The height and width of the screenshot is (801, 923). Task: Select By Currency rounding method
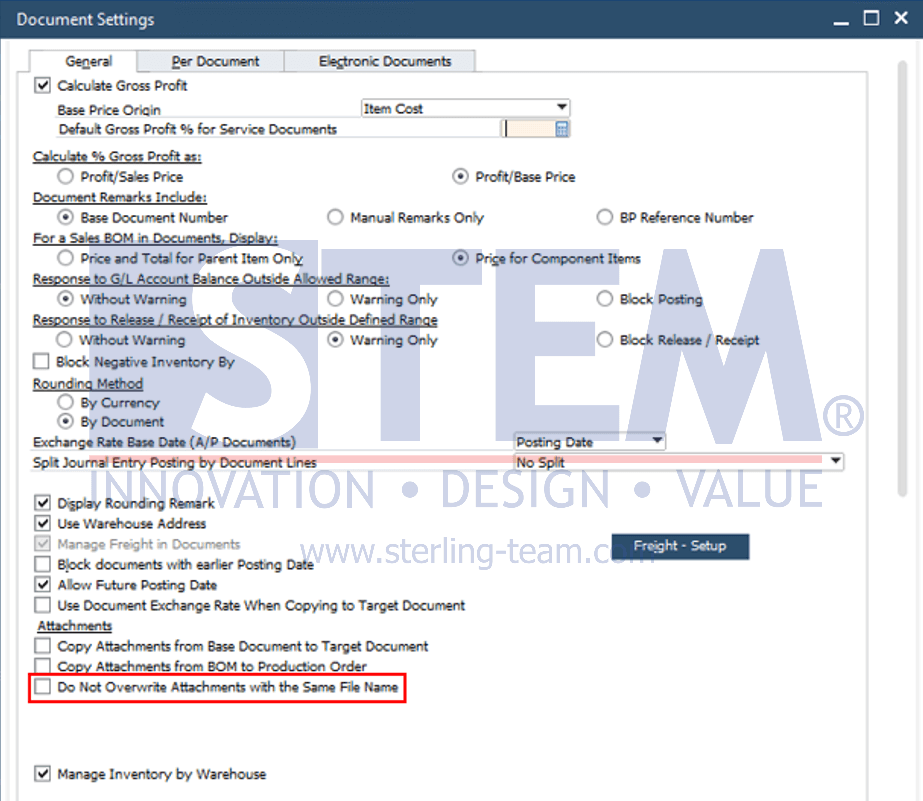[65, 402]
